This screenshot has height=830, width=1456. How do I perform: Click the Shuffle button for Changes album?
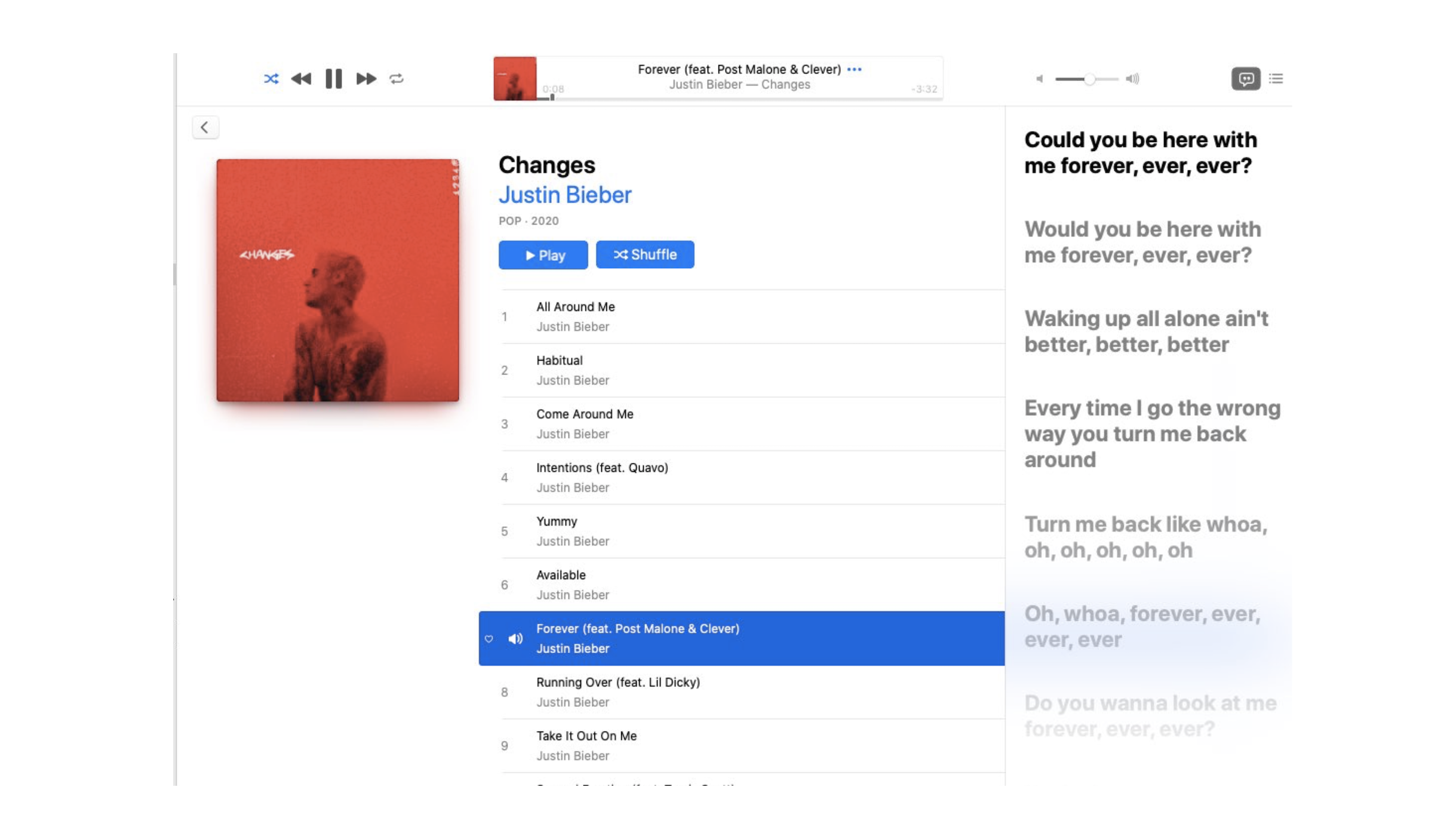[644, 254]
